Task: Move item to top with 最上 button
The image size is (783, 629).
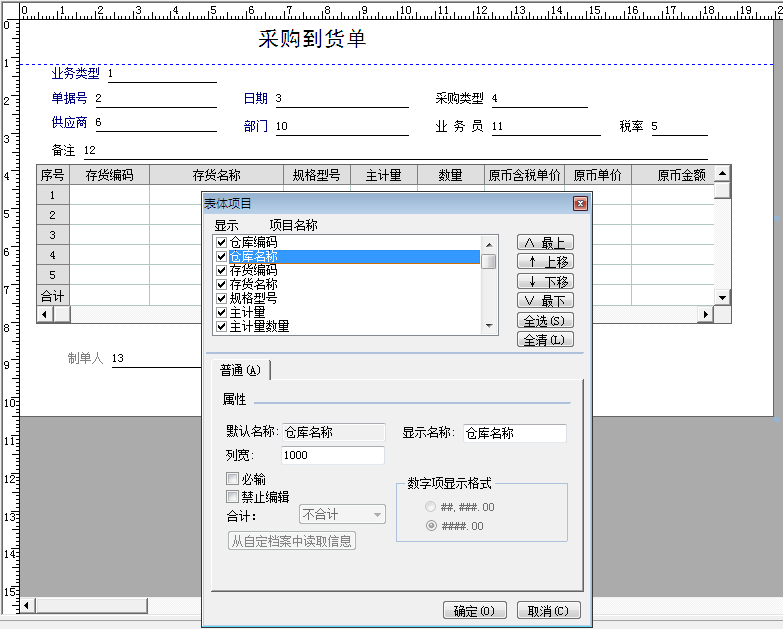Action: coord(545,243)
